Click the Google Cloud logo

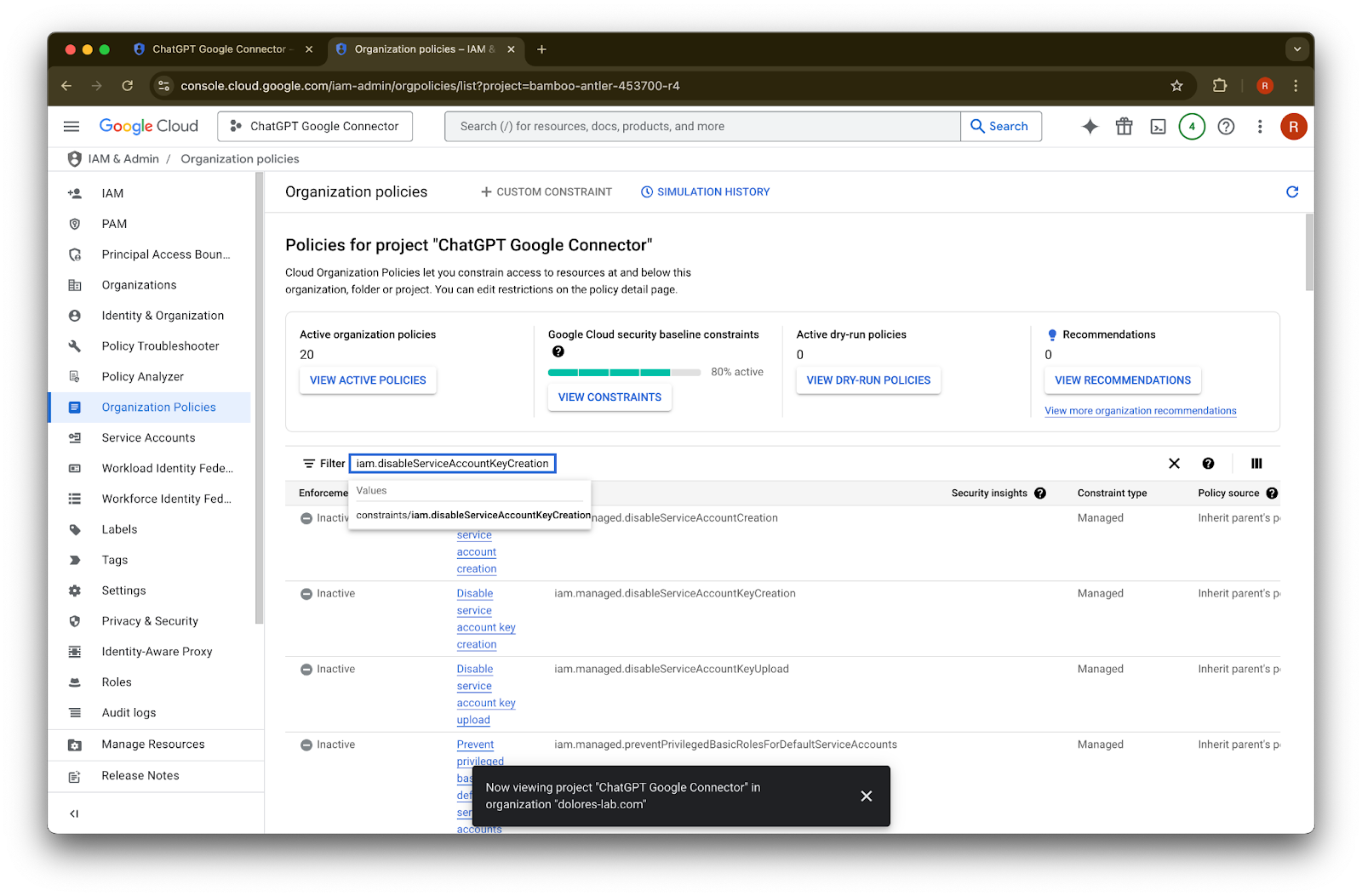(149, 126)
